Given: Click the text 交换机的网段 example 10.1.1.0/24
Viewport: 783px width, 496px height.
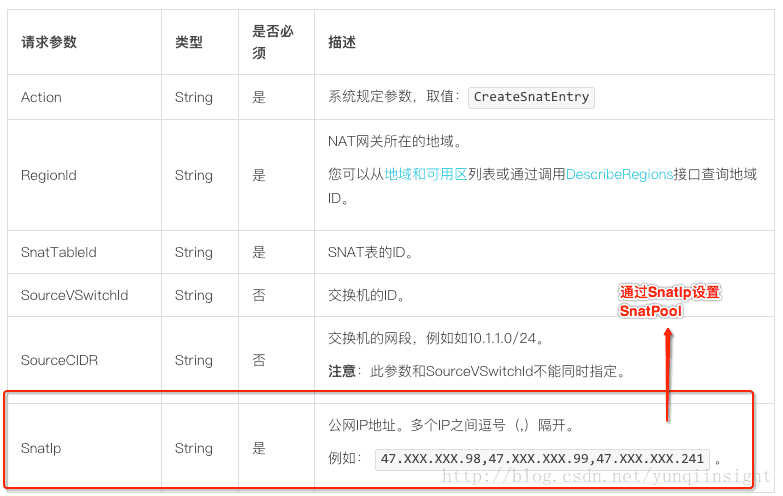Looking at the screenshot, I should tap(435, 338).
